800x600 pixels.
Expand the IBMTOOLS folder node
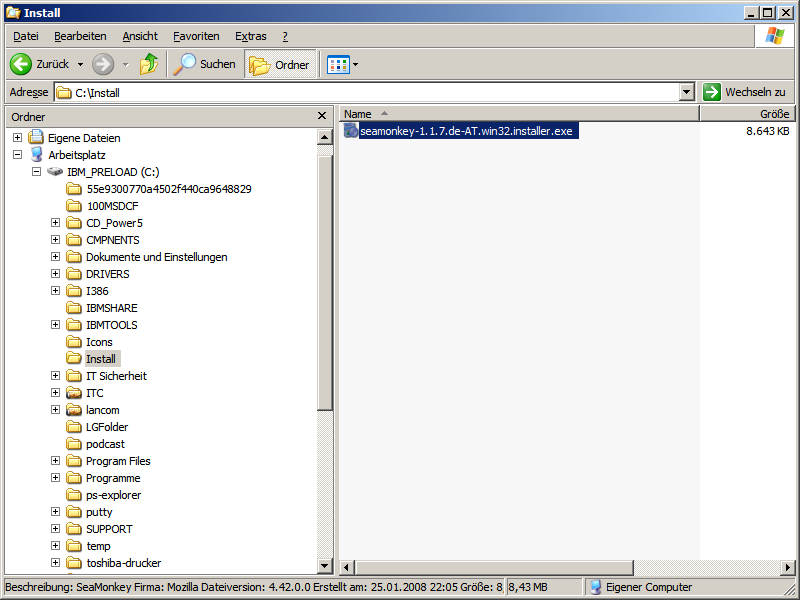click(x=55, y=325)
